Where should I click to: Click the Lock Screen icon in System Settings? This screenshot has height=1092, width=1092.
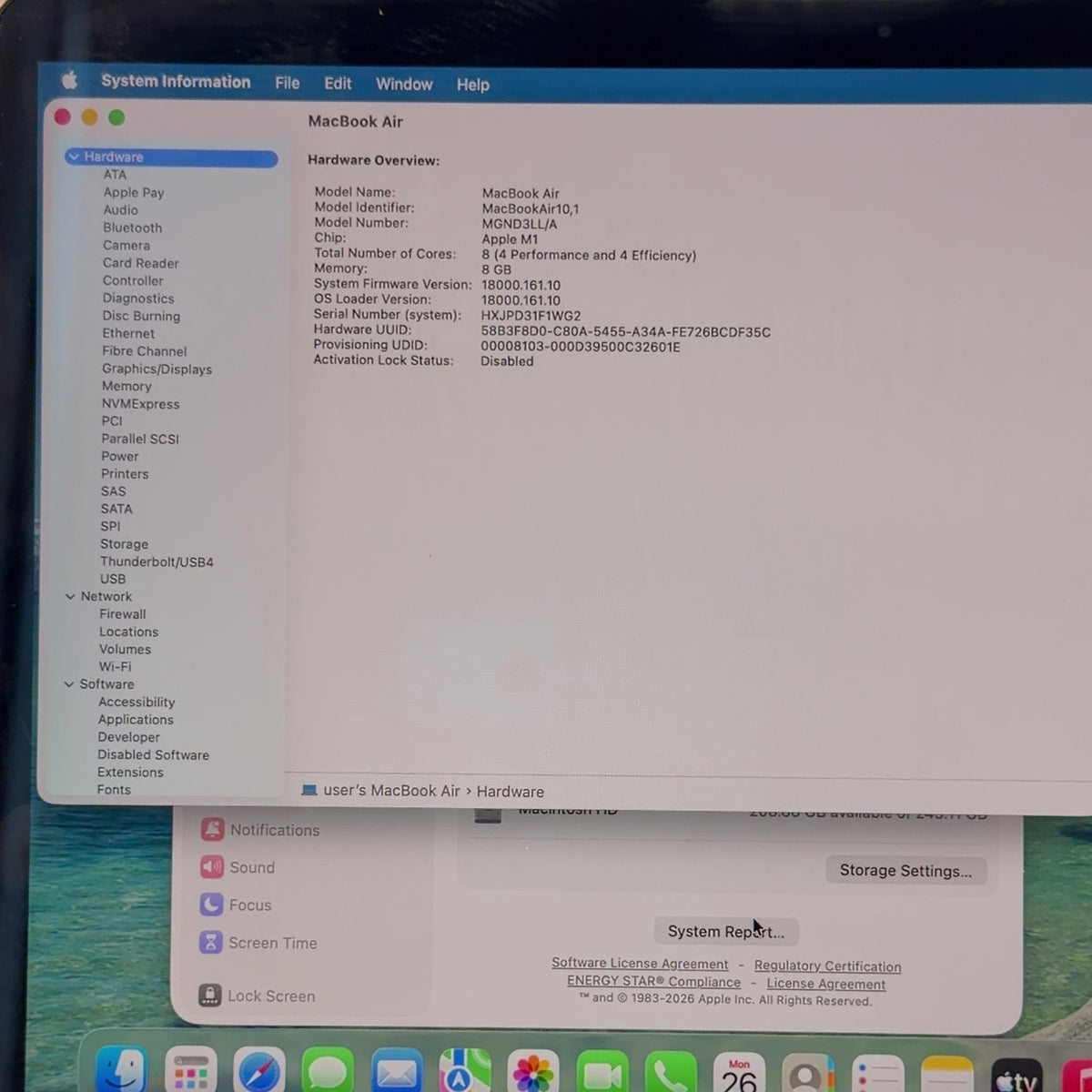coord(209,996)
